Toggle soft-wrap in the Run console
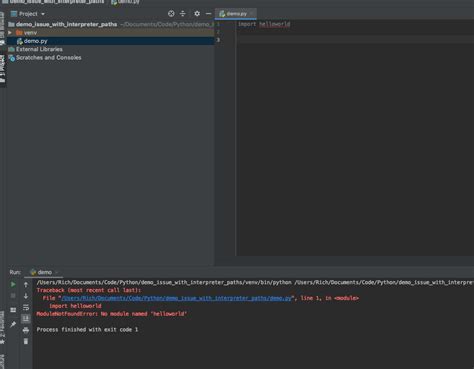The width and height of the screenshot is (474, 369). [x=26, y=307]
